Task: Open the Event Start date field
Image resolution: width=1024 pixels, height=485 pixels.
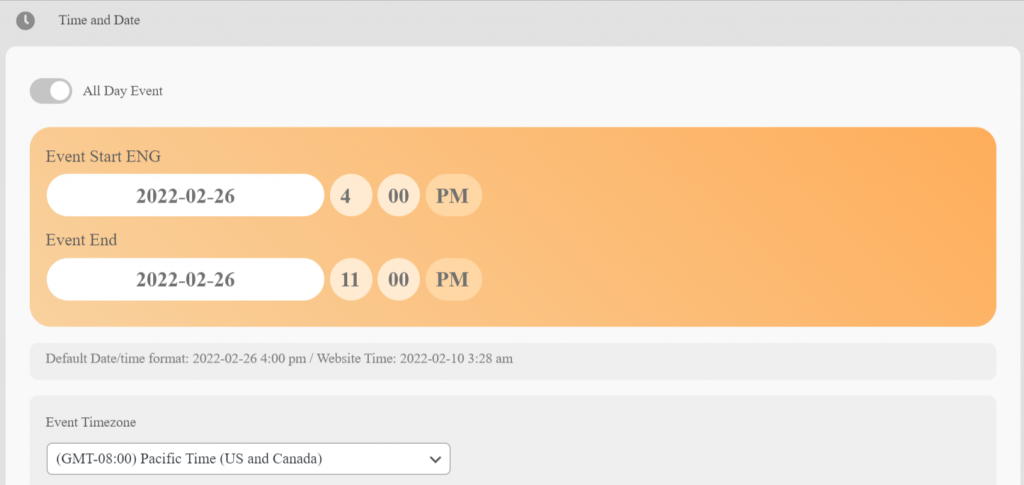Action: pyautogui.click(x=185, y=196)
